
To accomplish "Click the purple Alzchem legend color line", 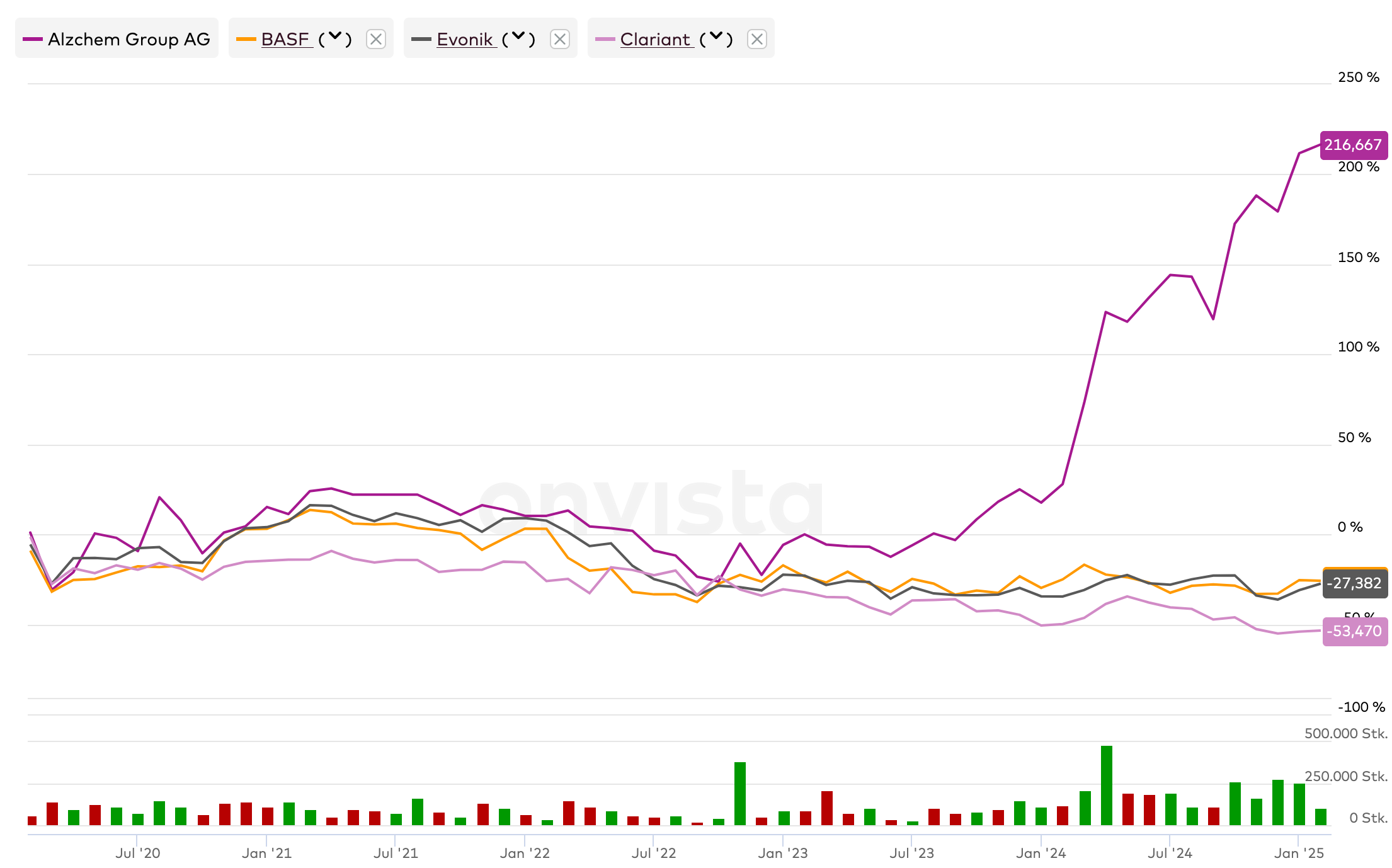I will coord(32,39).
